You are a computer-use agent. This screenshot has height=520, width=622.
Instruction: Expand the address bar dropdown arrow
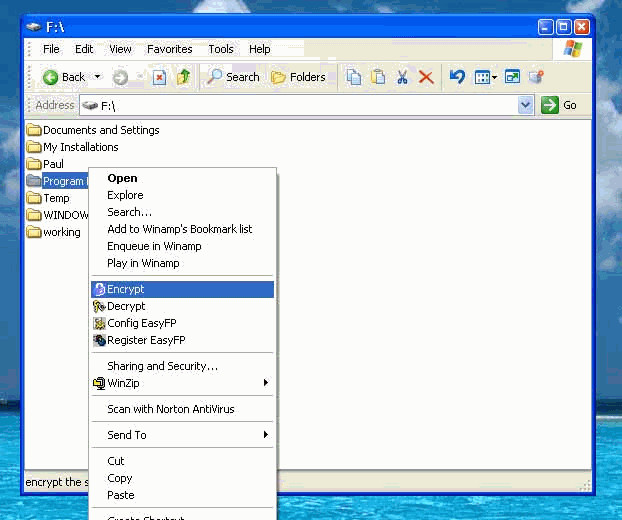(x=526, y=105)
